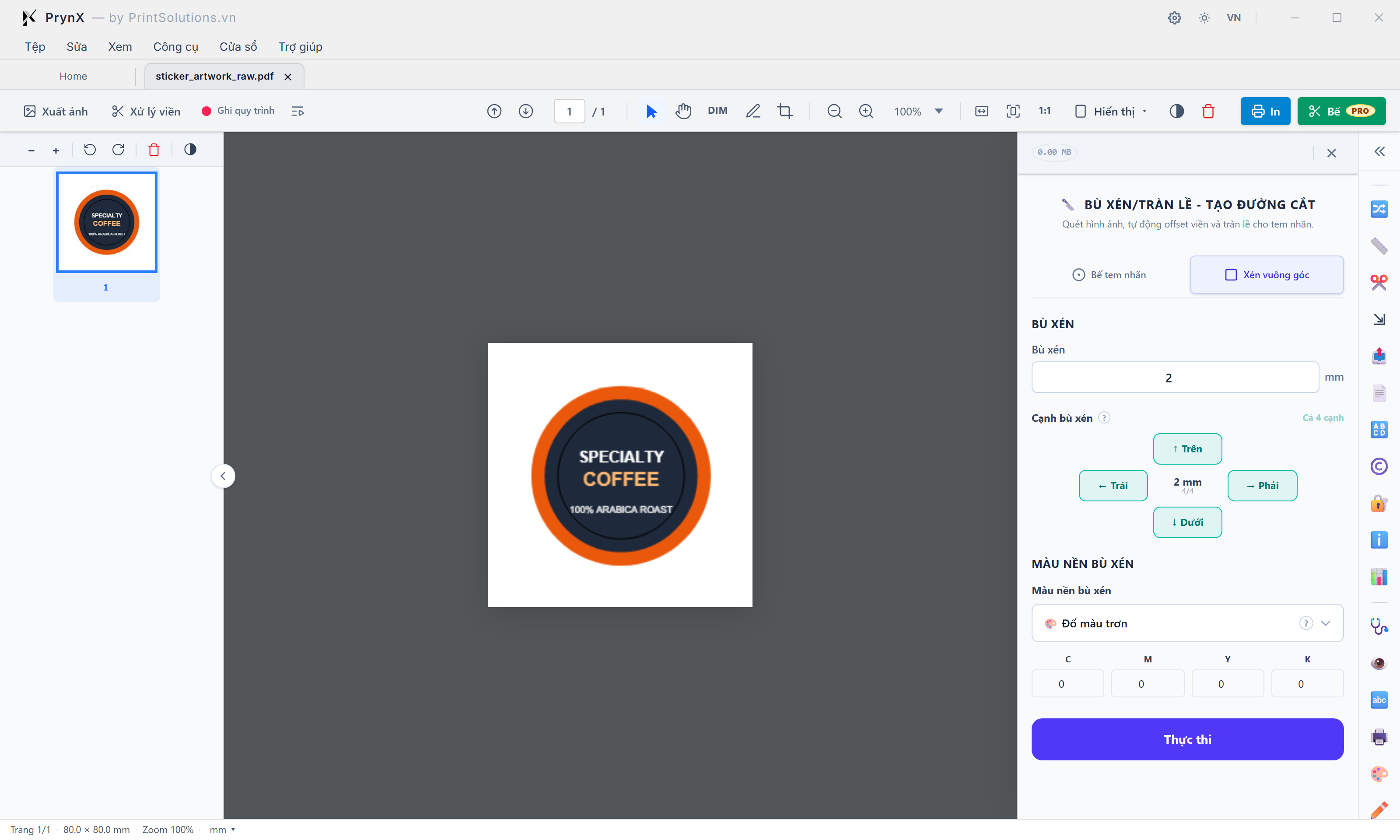Viewport: 1400px width, 840px height.
Task: Rotate page thumbnail counterclockwise
Action: [90, 150]
